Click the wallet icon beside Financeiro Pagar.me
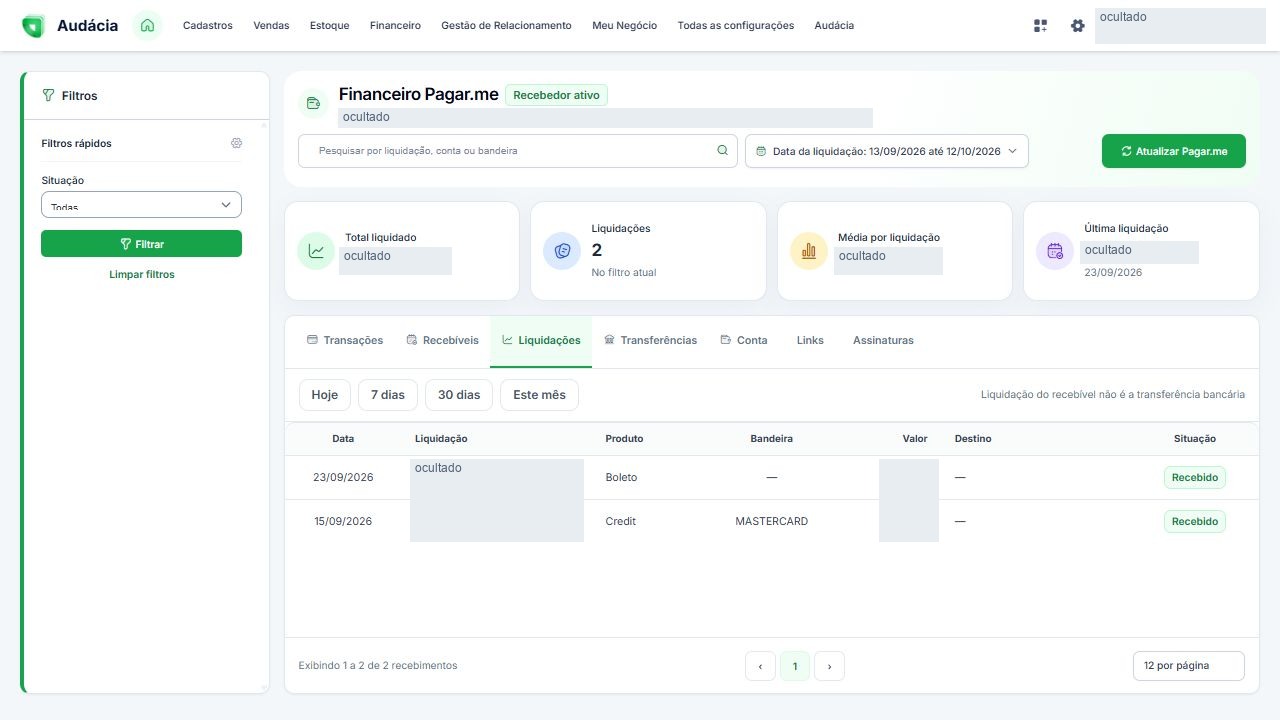This screenshot has height=720, width=1280. [x=313, y=102]
